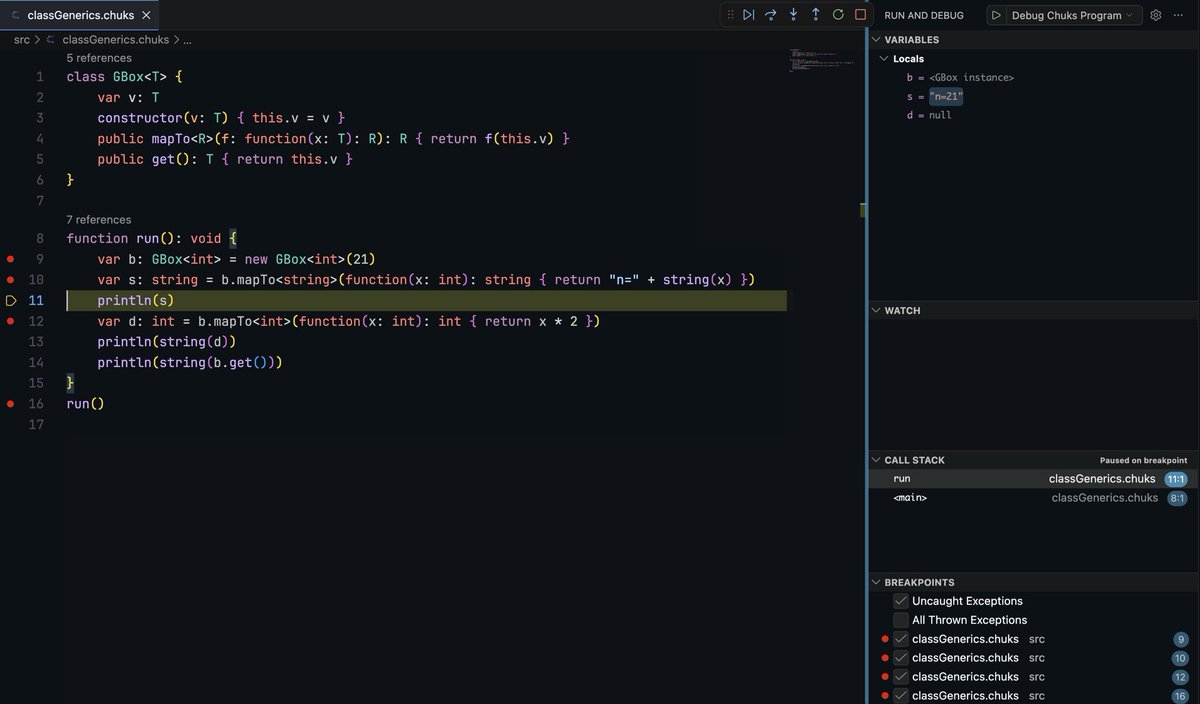
Task: Click println(s) on highlighted line 11
Action: (136, 300)
